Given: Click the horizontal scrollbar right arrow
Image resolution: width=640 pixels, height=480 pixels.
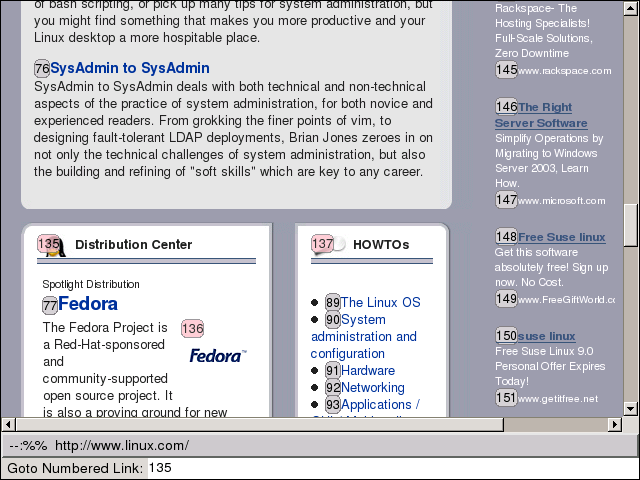Looking at the screenshot, I should click(615, 424).
